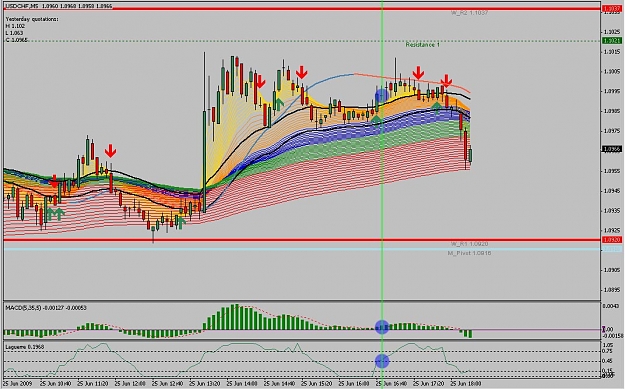Click the 1.0985 price scale label

coord(612,111)
